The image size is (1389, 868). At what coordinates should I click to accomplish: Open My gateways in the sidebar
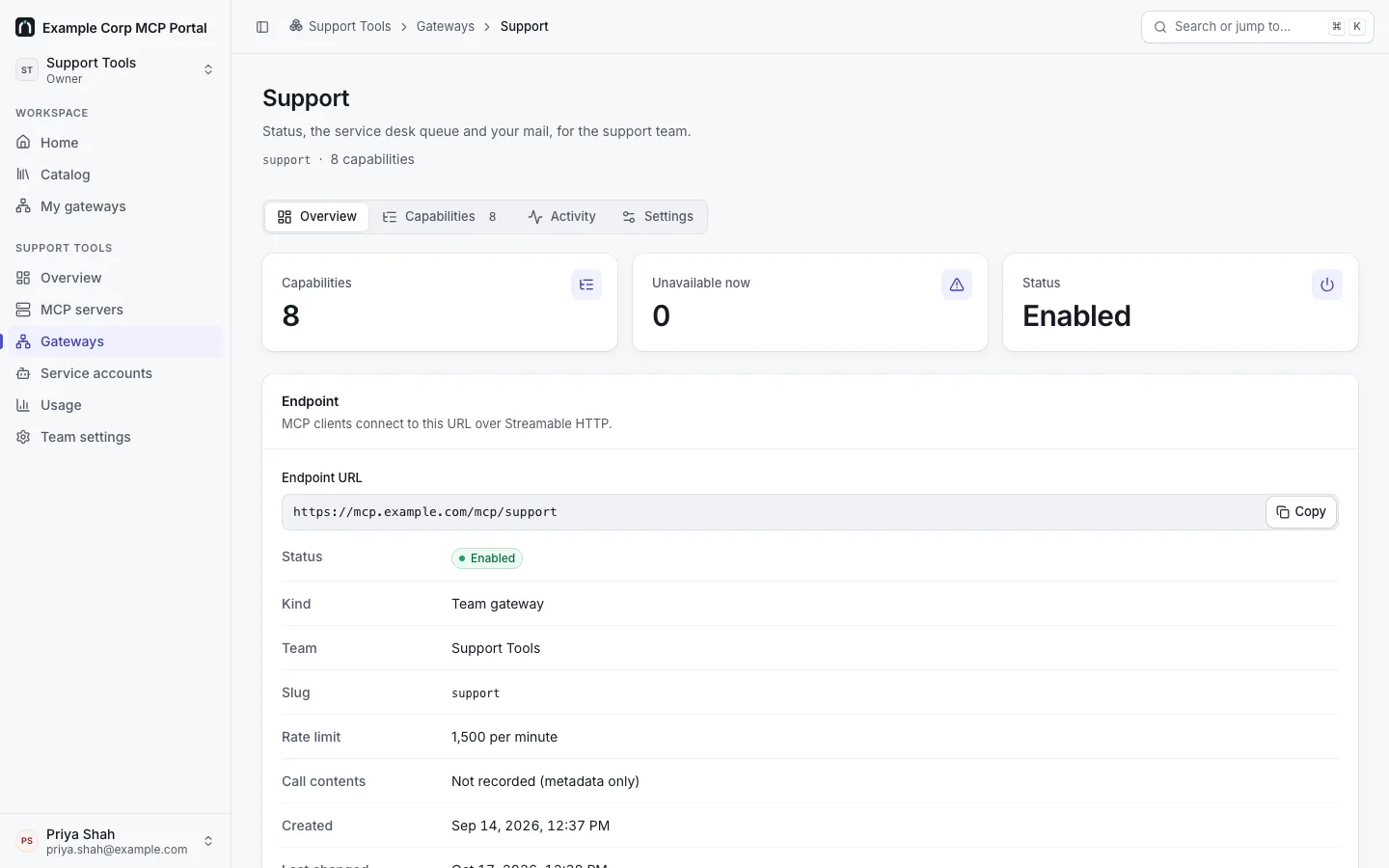click(x=116, y=206)
